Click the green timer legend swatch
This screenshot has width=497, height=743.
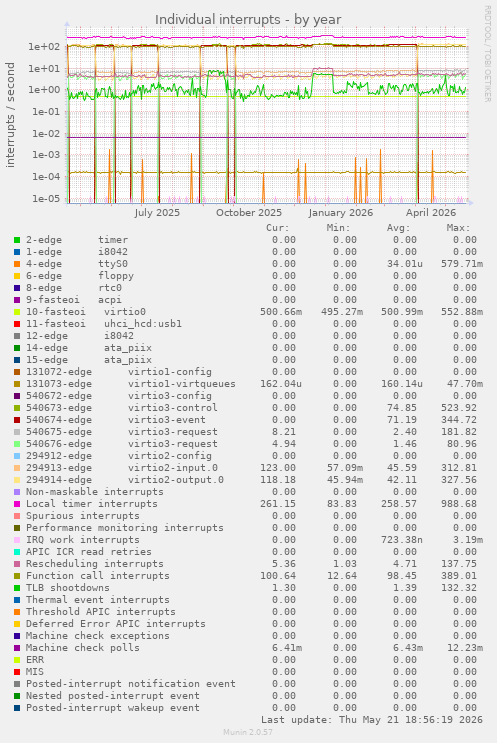tap(17, 240)
